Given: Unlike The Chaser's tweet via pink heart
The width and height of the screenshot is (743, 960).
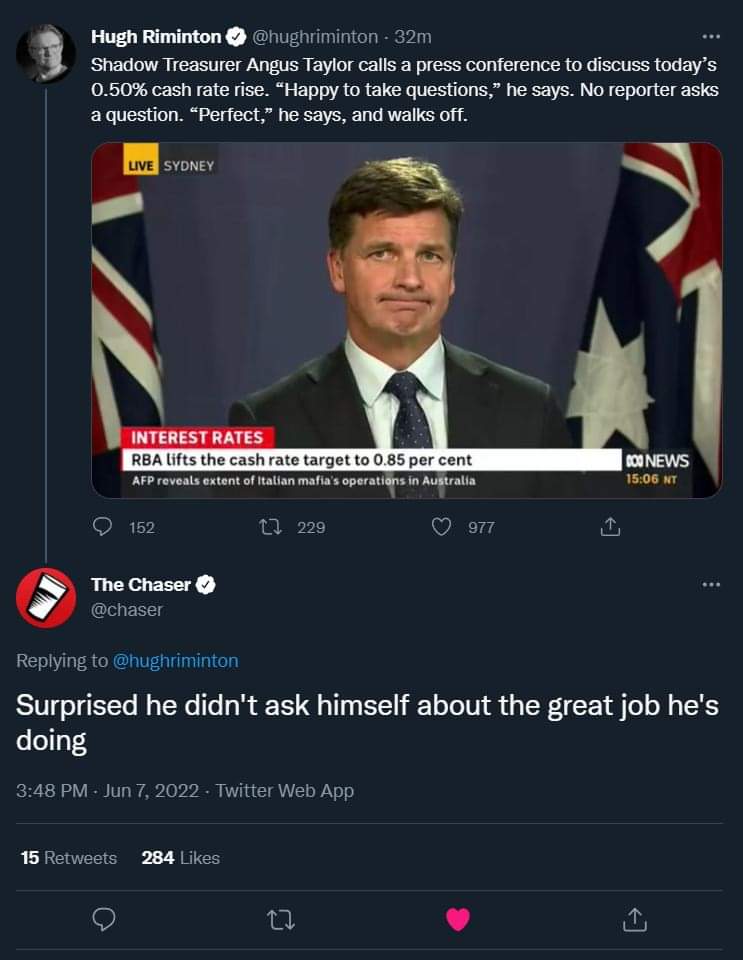Looking at the screenshot, I should 457,919.
